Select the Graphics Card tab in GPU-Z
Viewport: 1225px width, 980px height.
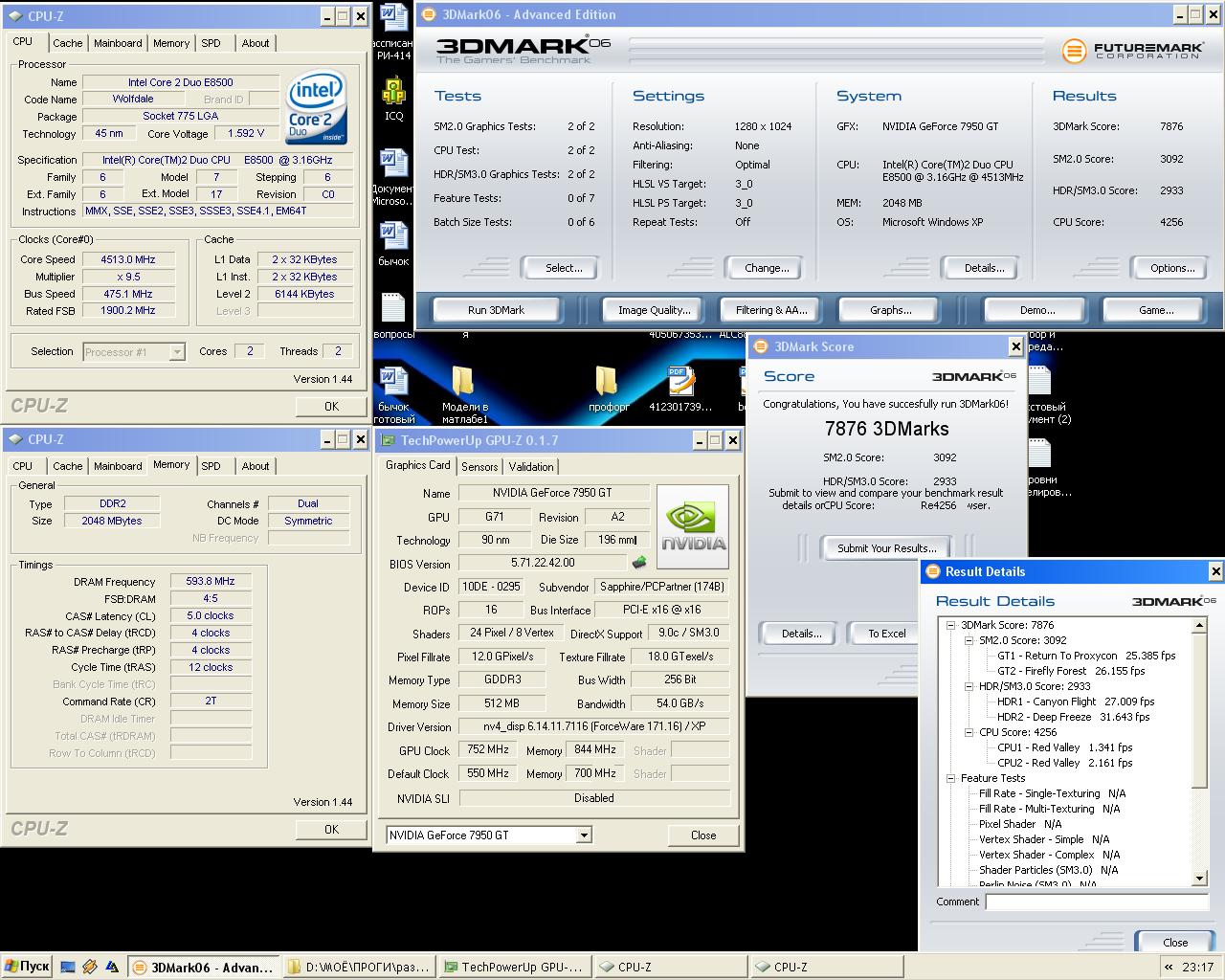418,465
